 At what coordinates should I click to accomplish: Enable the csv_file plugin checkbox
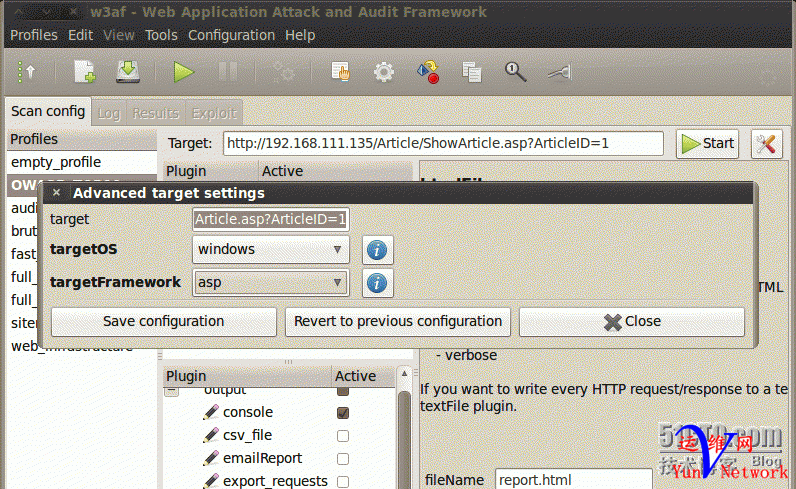click(343, 436)
